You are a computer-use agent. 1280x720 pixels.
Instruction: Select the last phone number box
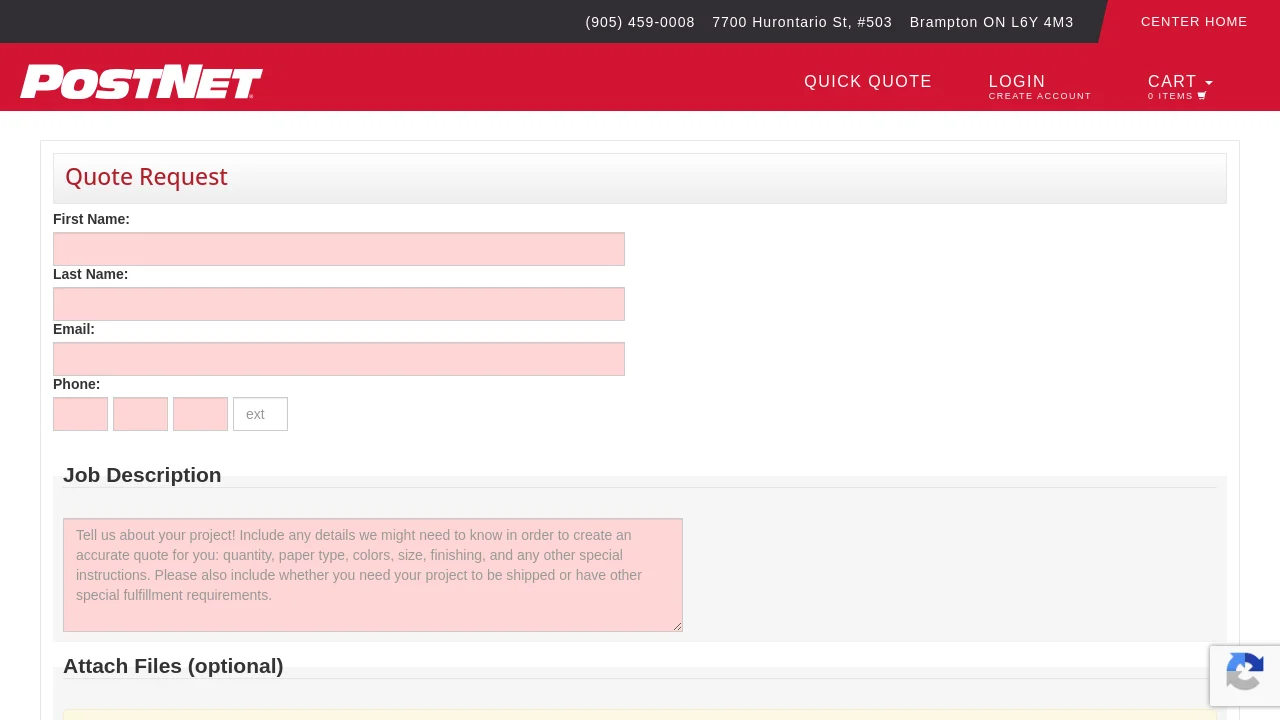200,414
